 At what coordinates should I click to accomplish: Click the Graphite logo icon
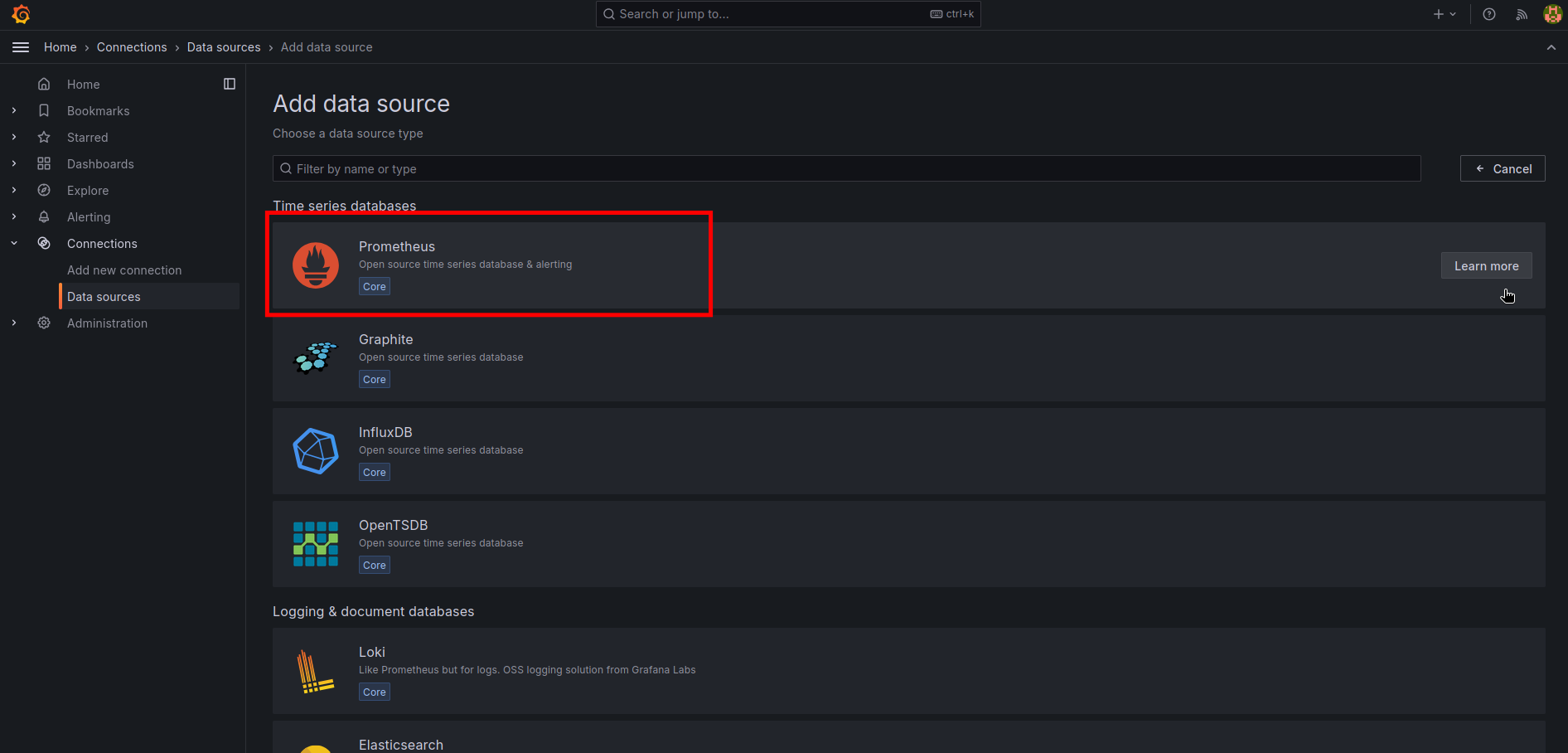pyautogui.click(x=316, y=358)
